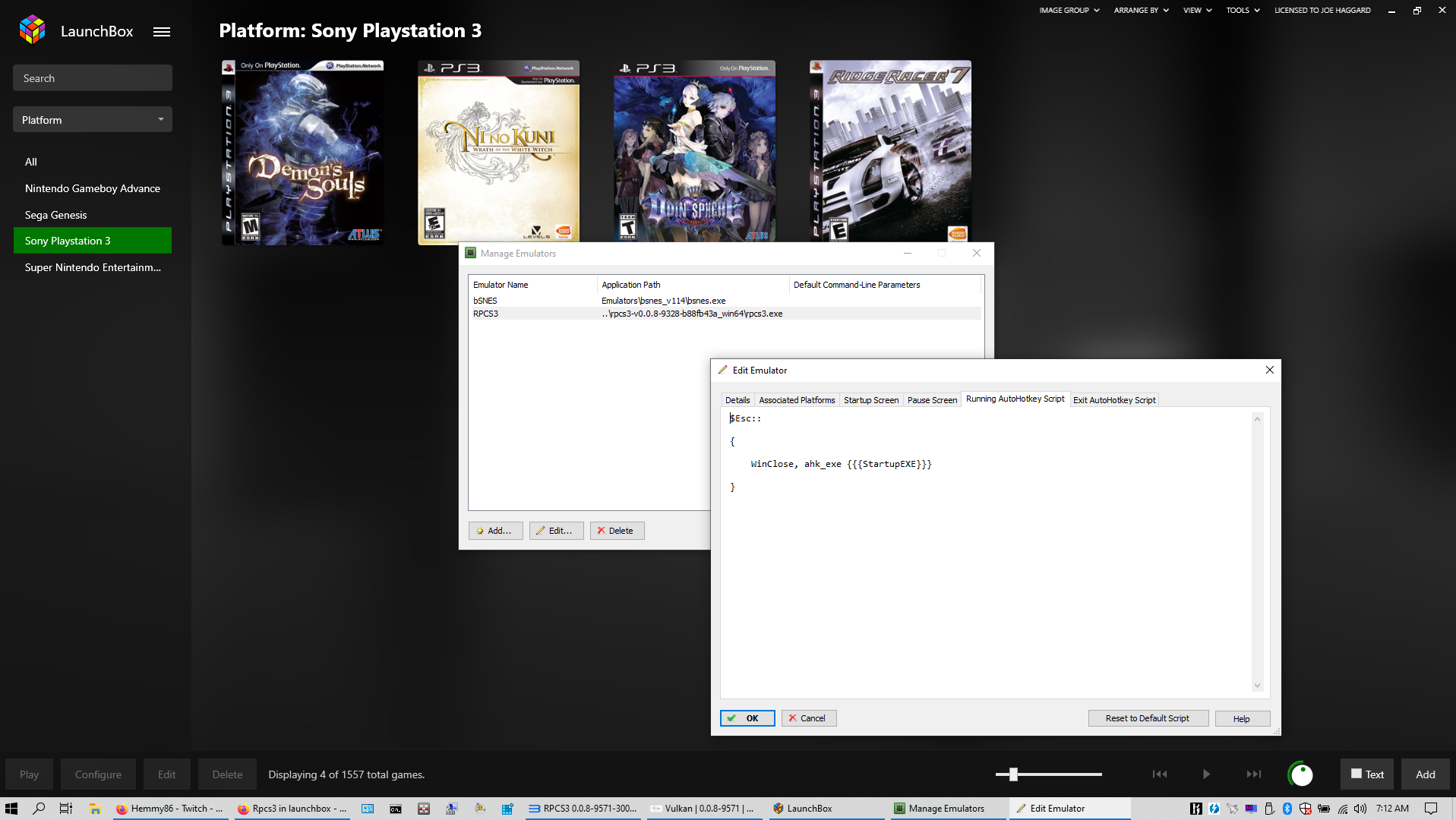Screen dimensions: 1456x820
Task: Click Edit in Manage Emulators
Action: point(557,531)
